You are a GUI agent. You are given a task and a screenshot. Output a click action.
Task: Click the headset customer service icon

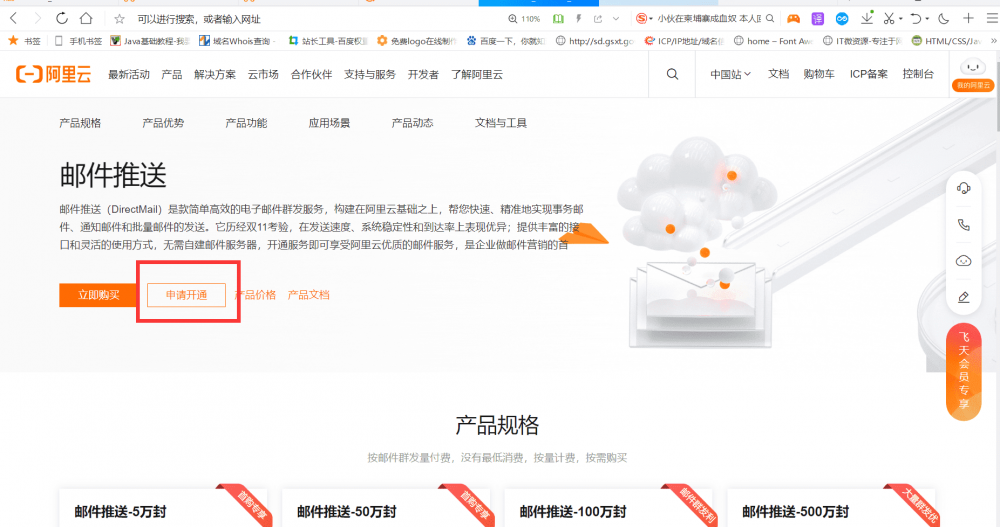[964, 188]
